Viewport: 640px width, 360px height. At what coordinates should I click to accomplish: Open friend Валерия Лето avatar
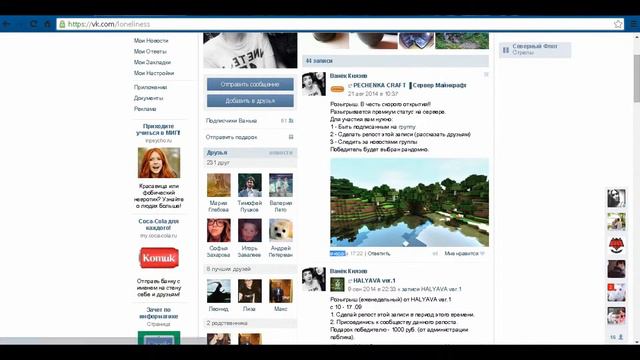tap(281, 185)
